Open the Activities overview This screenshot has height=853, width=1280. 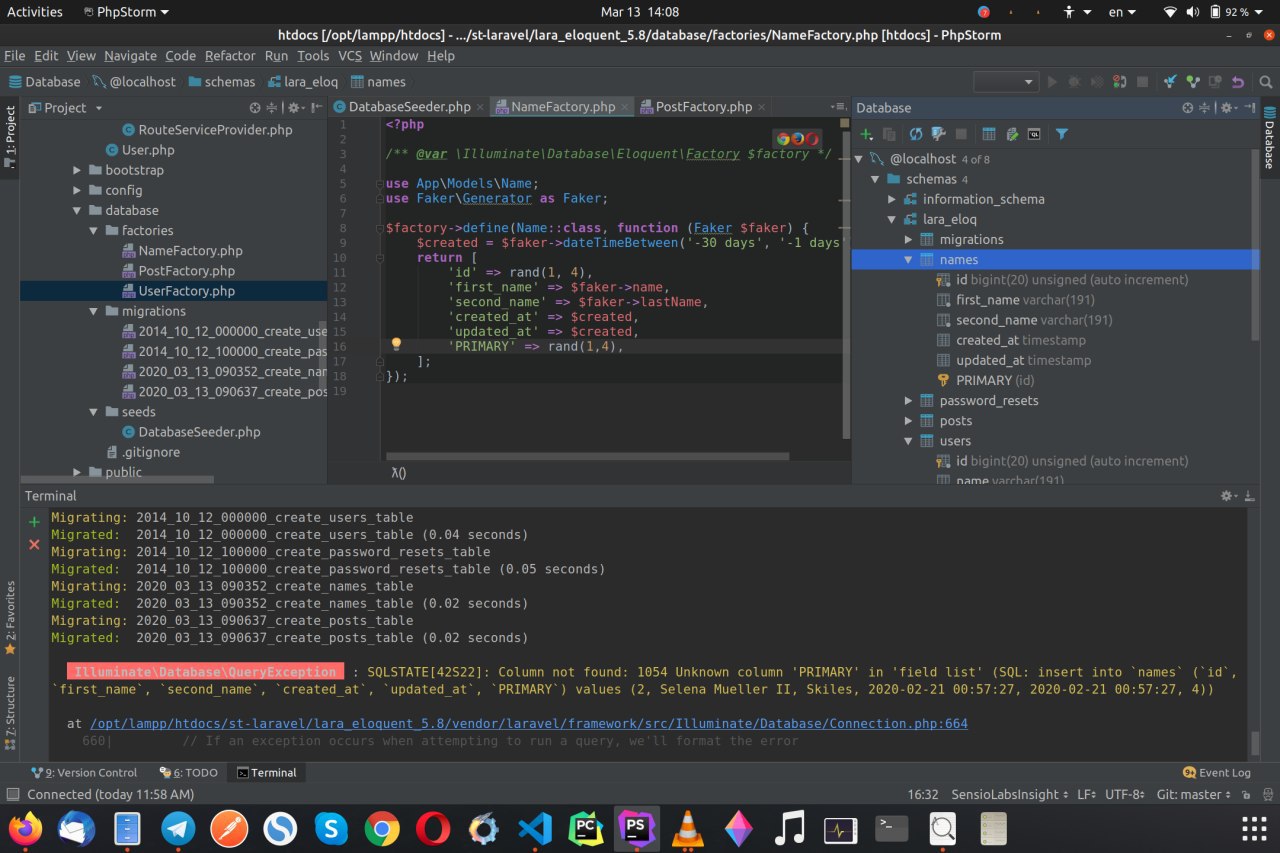point(35,12)
